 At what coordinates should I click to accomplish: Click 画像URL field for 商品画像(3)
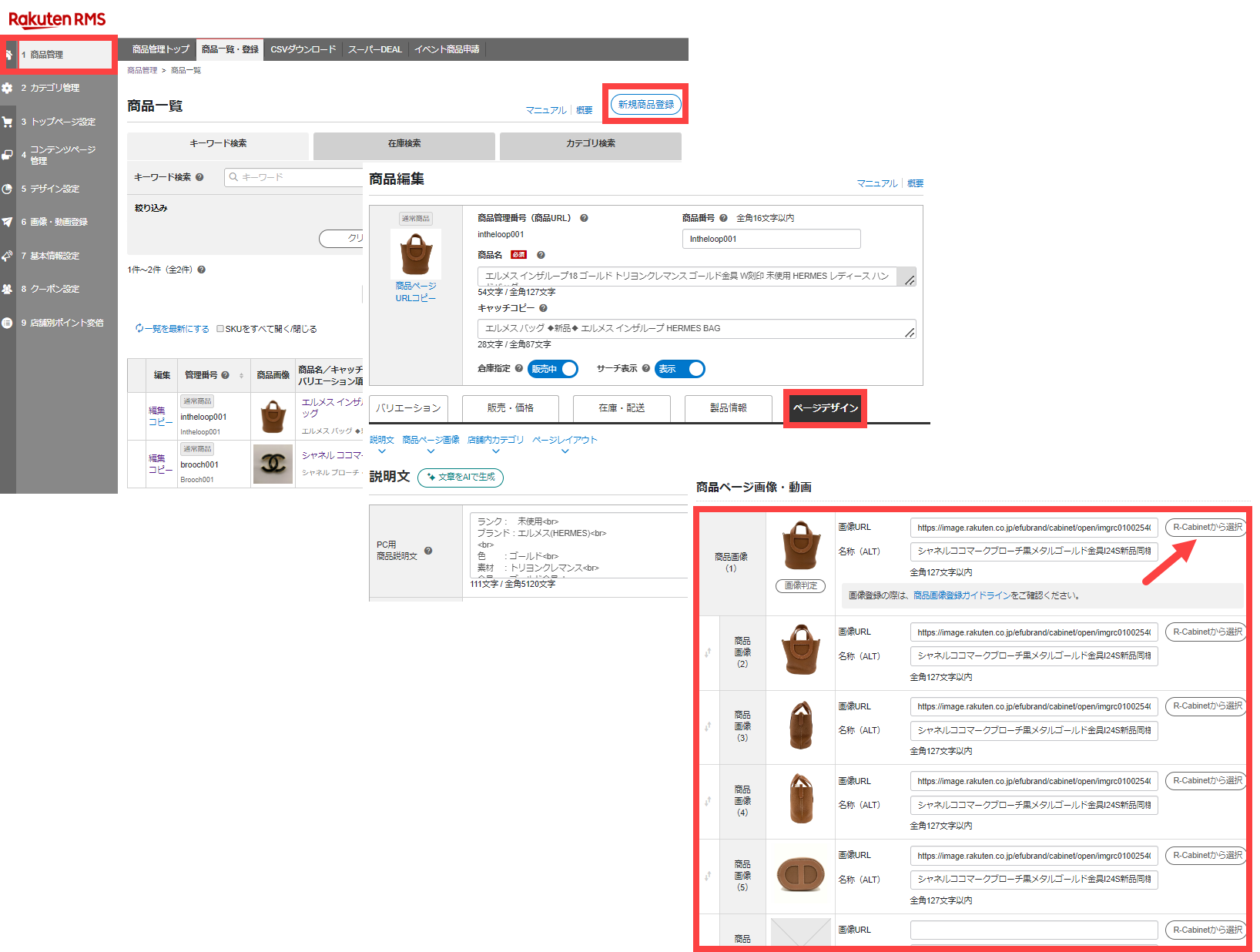(1034, 706)
